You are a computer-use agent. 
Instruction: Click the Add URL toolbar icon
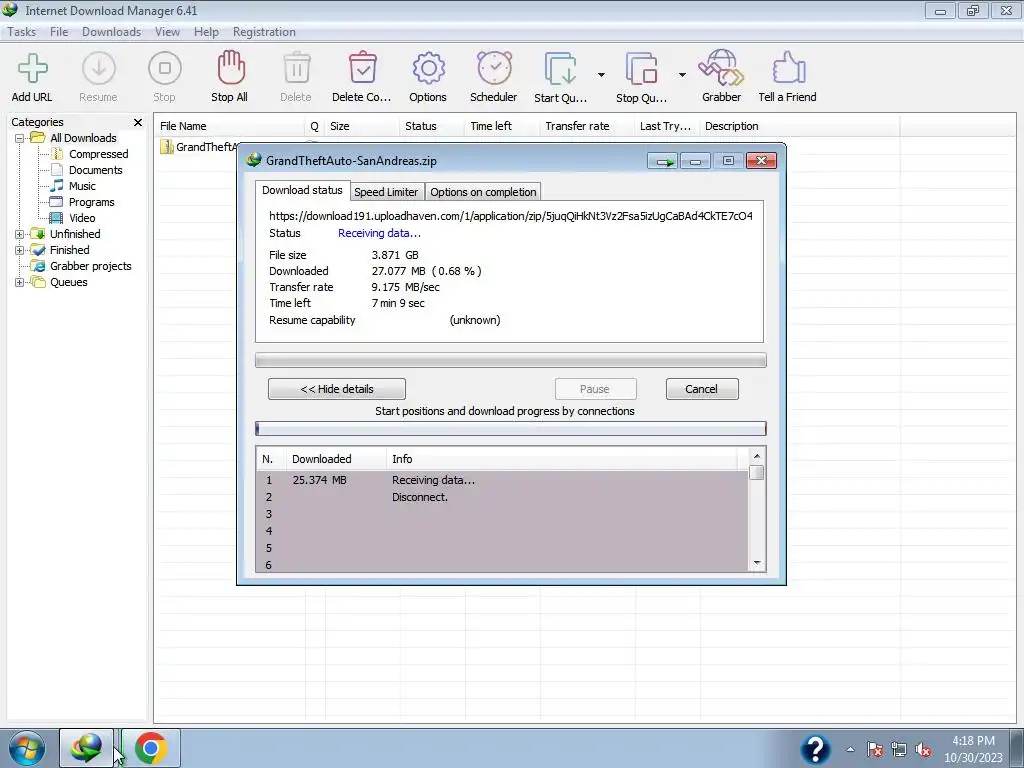[32, 69]
